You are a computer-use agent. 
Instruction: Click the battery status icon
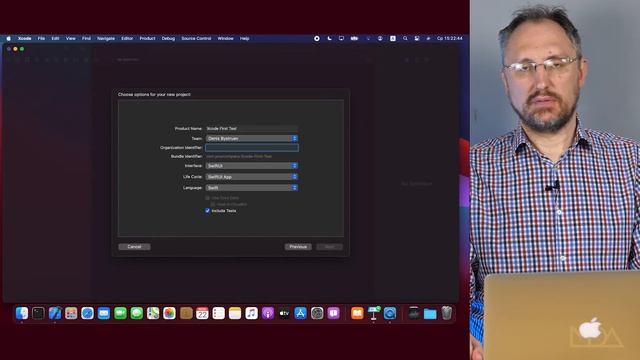354,38
